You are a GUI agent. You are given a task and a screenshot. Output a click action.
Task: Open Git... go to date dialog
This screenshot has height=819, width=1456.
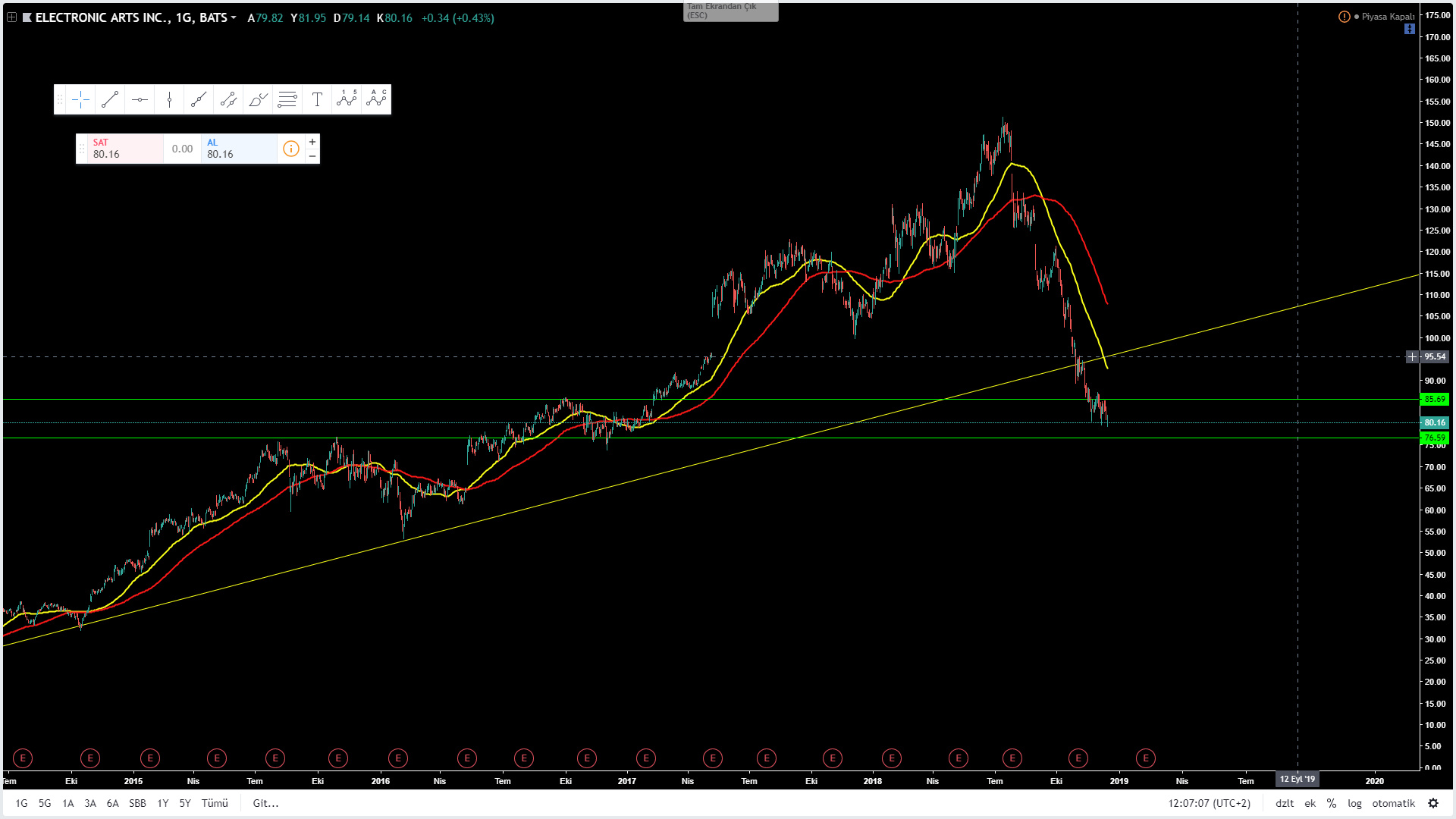click(x=265, y=803)
